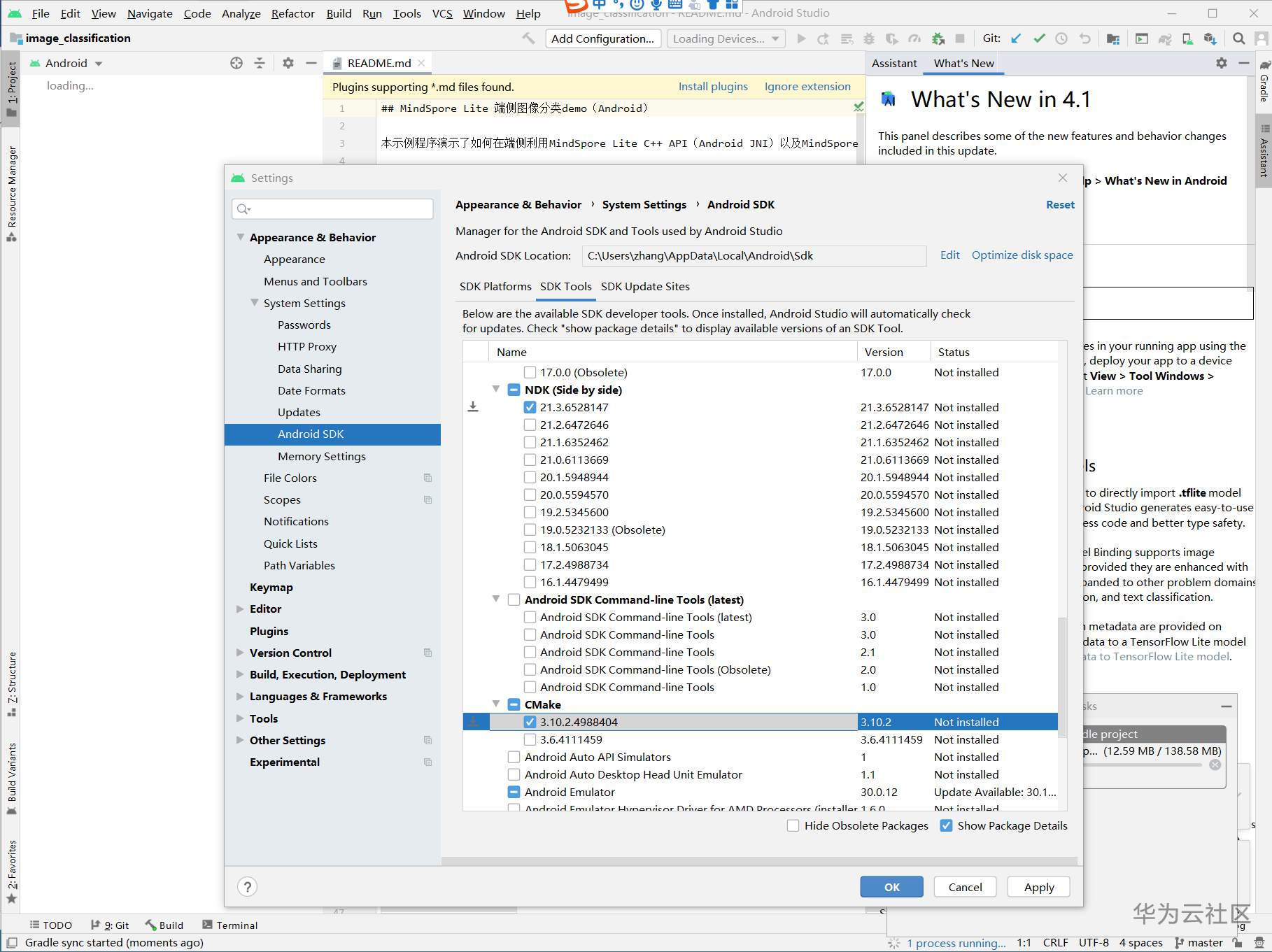The height and width of the screenshot is (952, 1272).
Task: Open the Favorites side panel
Action: 11,872
